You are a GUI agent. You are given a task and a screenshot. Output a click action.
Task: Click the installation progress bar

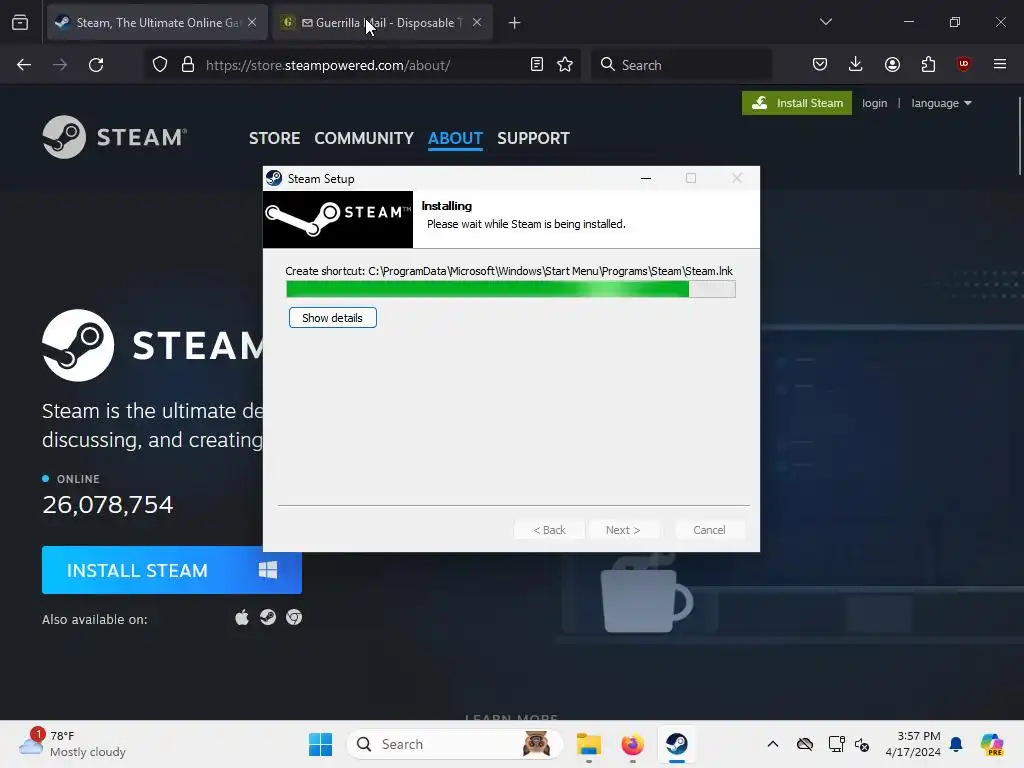[511, 289]
